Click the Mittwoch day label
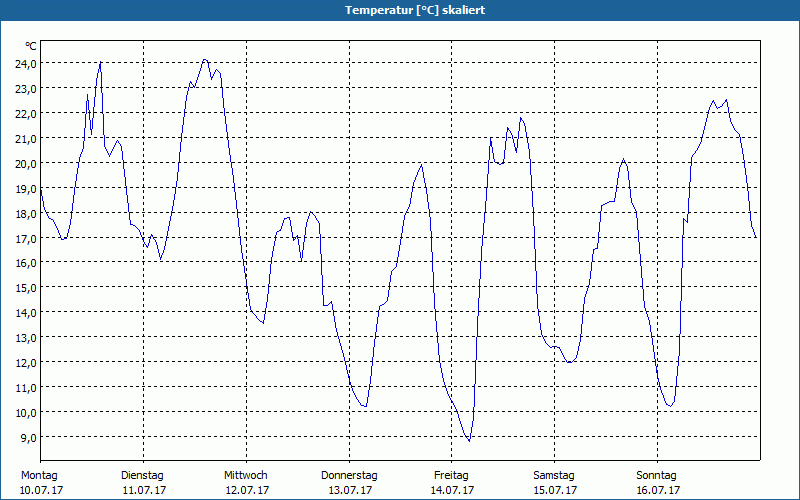 [x=245, y=476]
